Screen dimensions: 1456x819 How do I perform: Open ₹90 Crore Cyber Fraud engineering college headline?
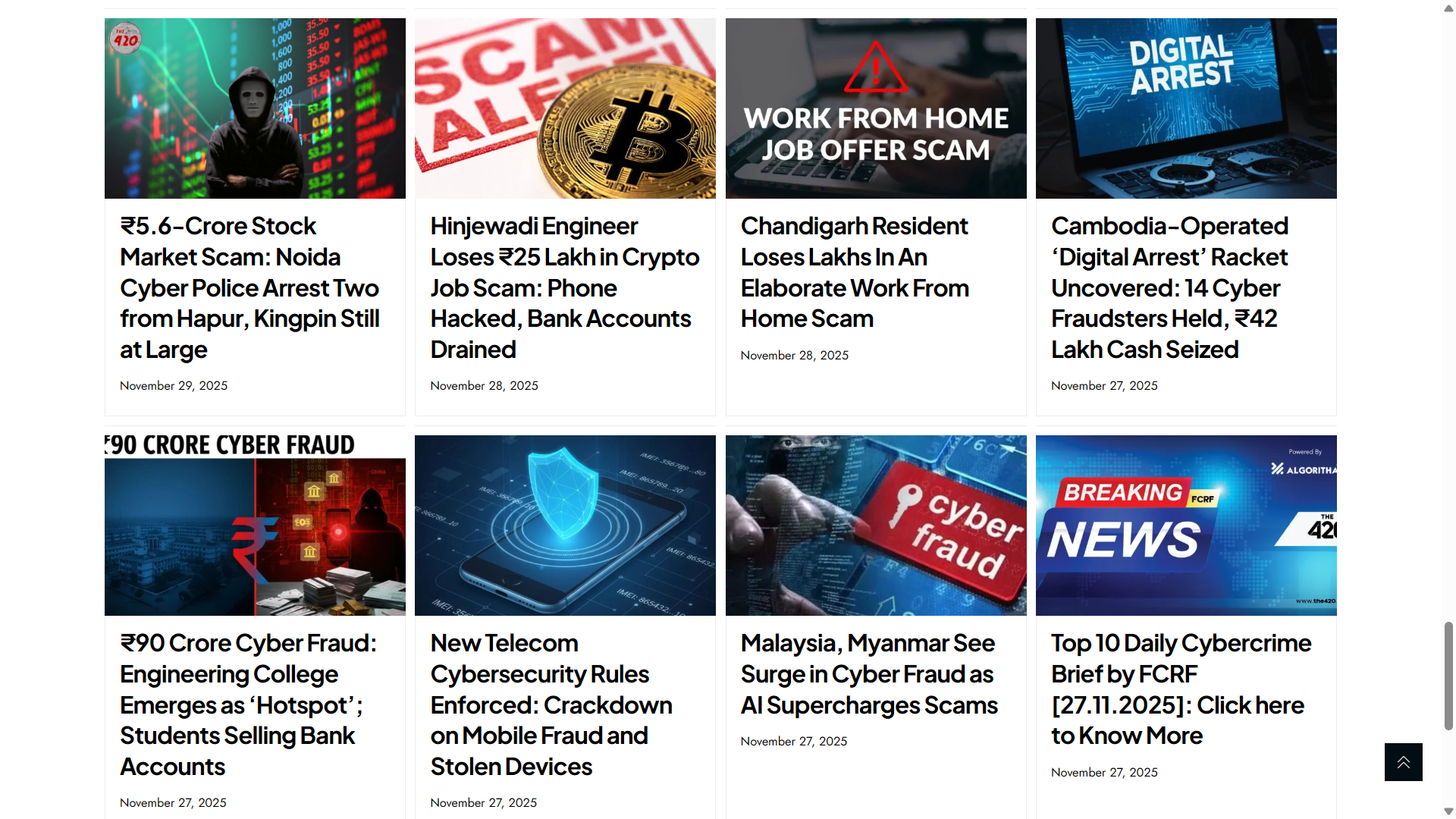248,704
